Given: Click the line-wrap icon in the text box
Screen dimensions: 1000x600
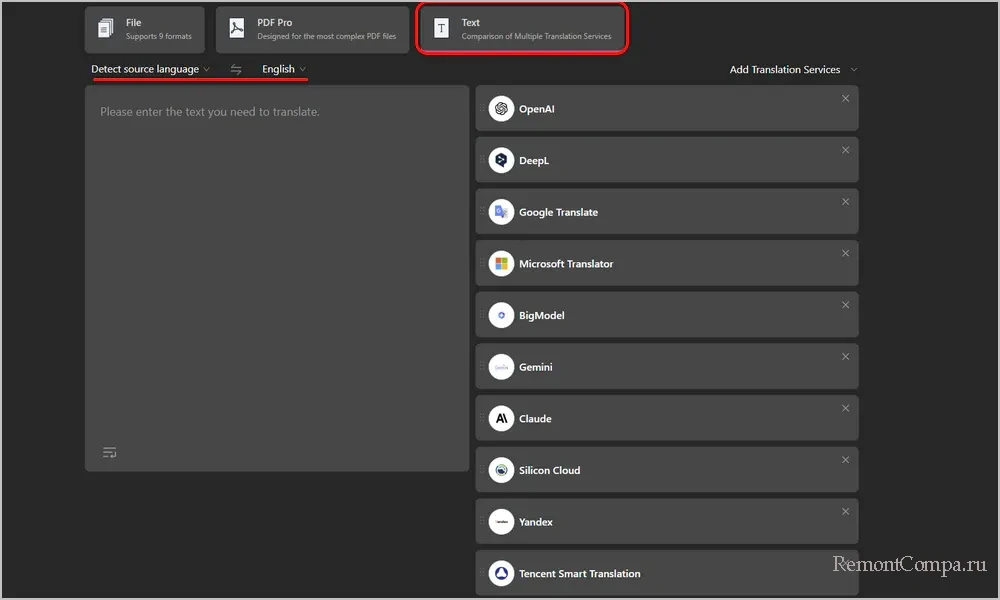Looking at the screenshot, I should tap(110, 453).
